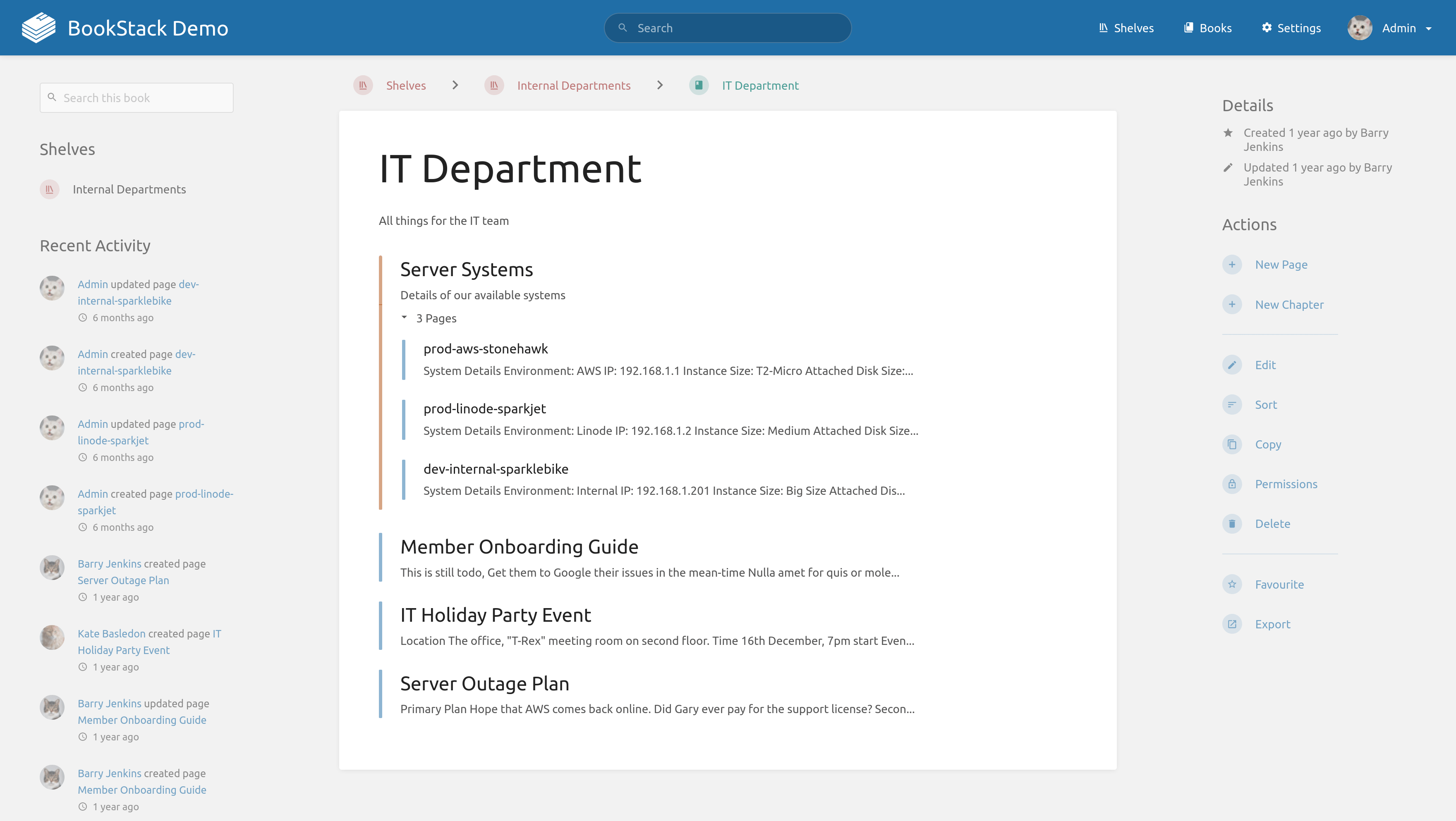1456x821 pixels.
Task: Click the Edit pencil icon
Action: pos(1232,365)
